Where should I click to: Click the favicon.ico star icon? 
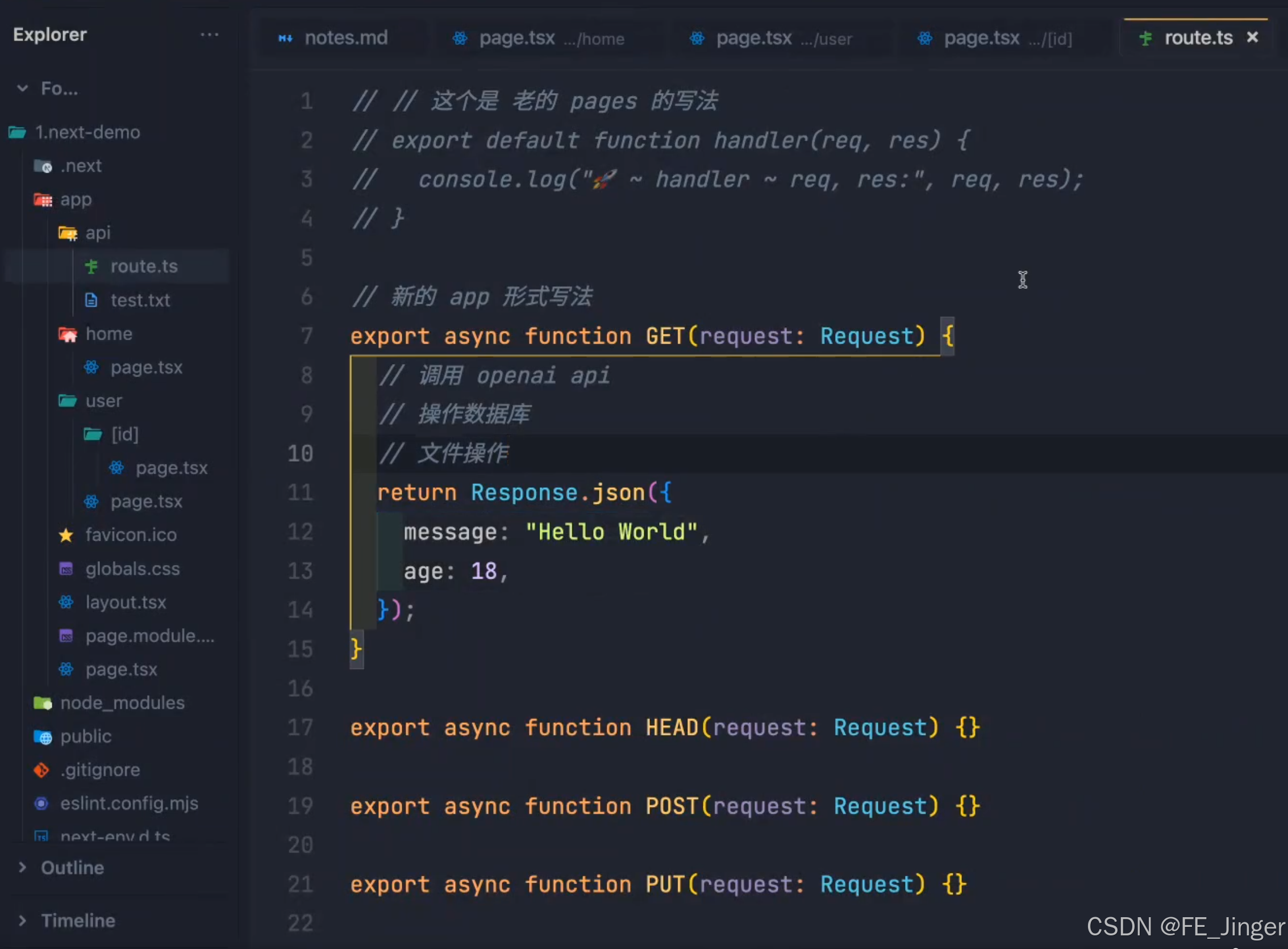coord(66,536)
